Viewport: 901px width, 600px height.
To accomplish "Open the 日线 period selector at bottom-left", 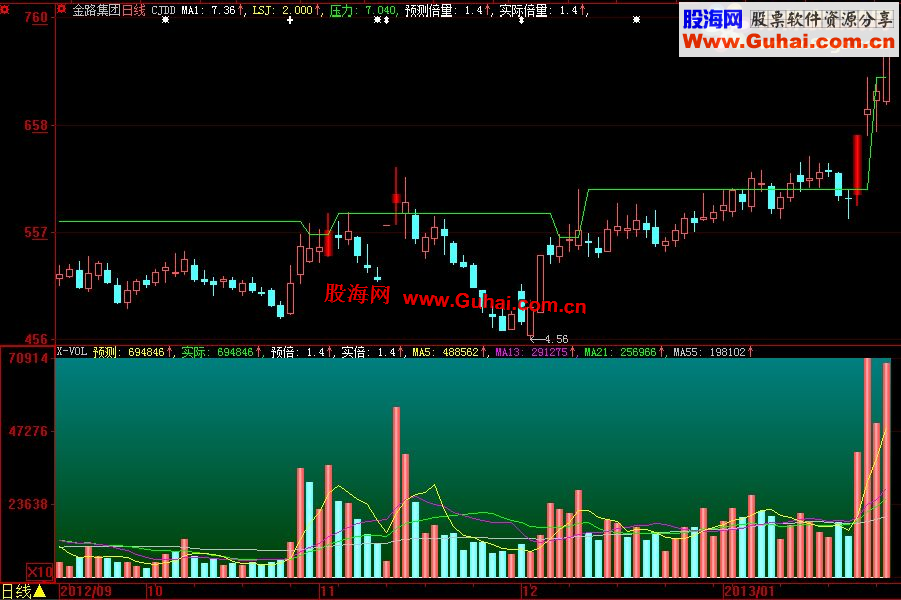I will pos(24,591).
